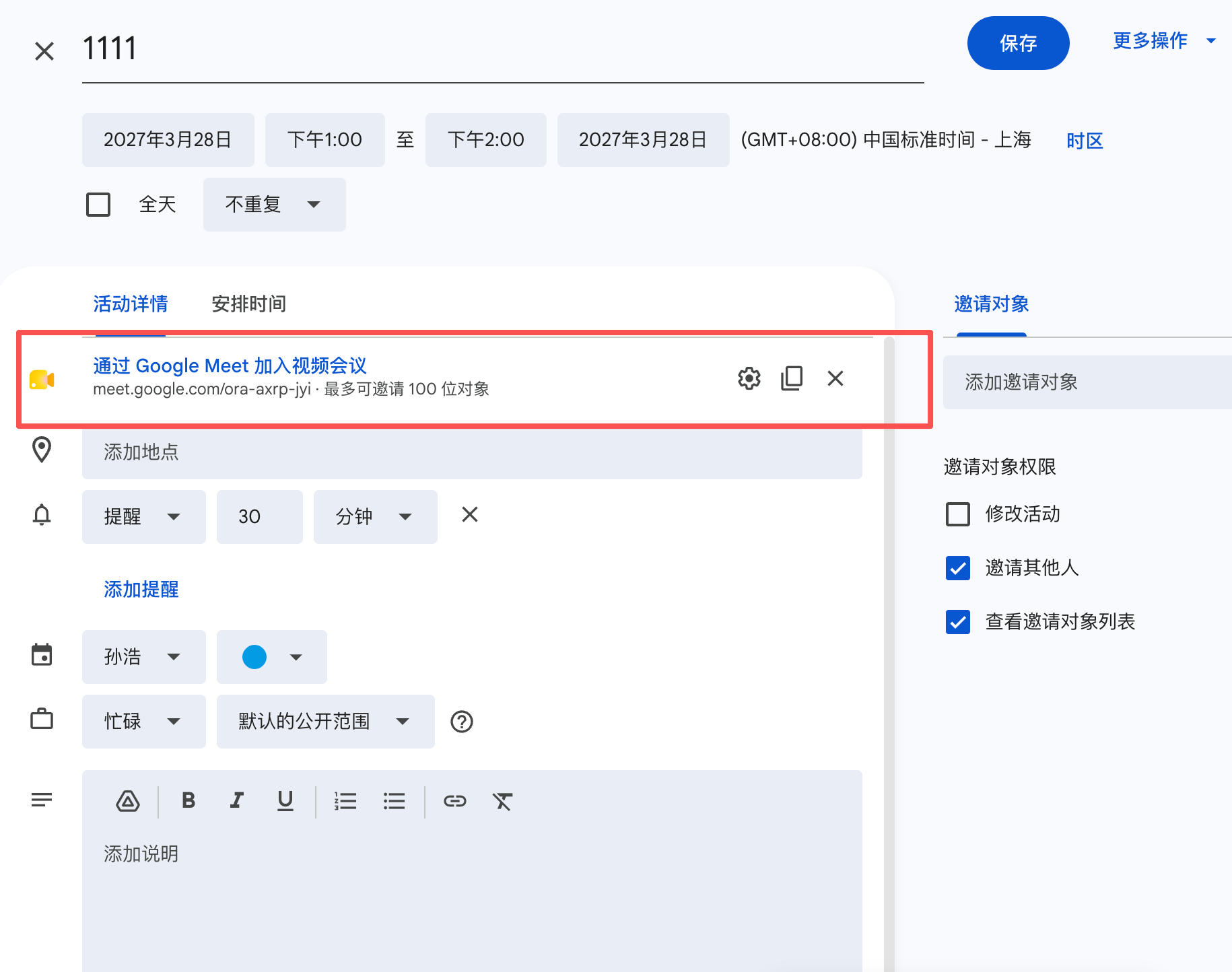1232x972 pixels.
Task: Switch to the 安排时间 tab
Action: tap(249, 304)
